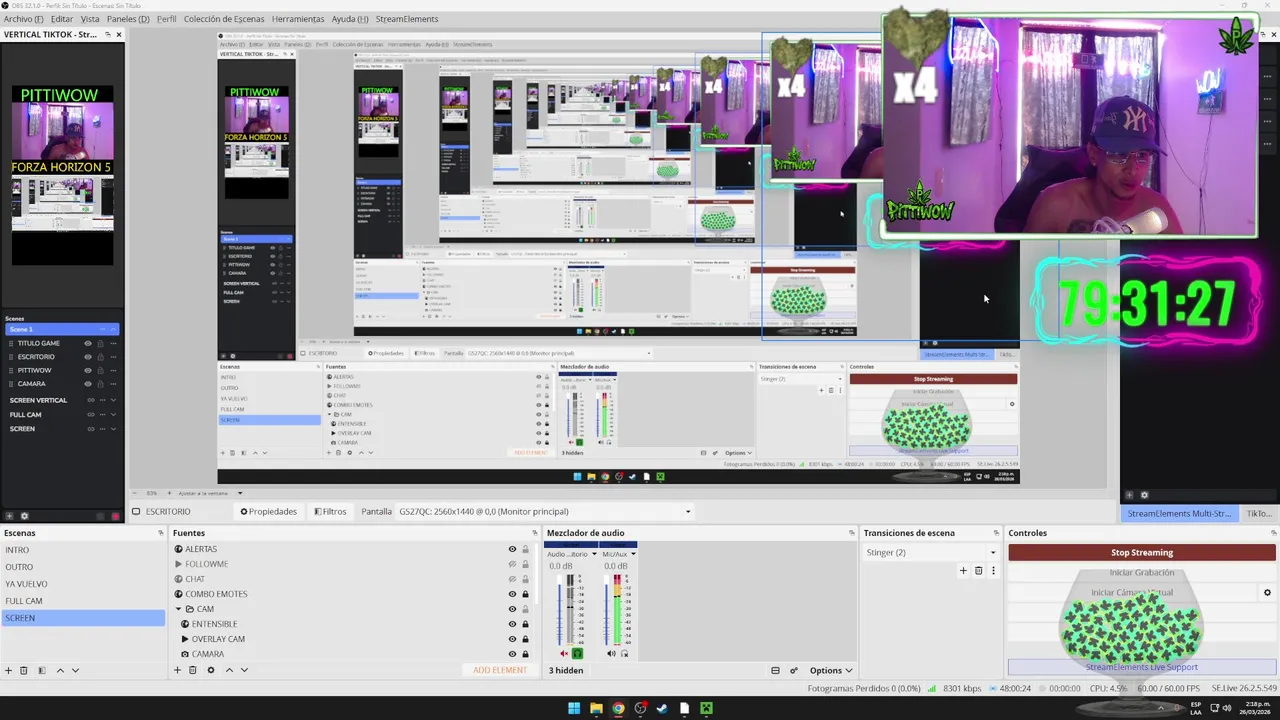Move source down arrow in the Fuentes toolbar
Image resolution: width=1280 pixels, height=720 pixels.
click(244, 670)
